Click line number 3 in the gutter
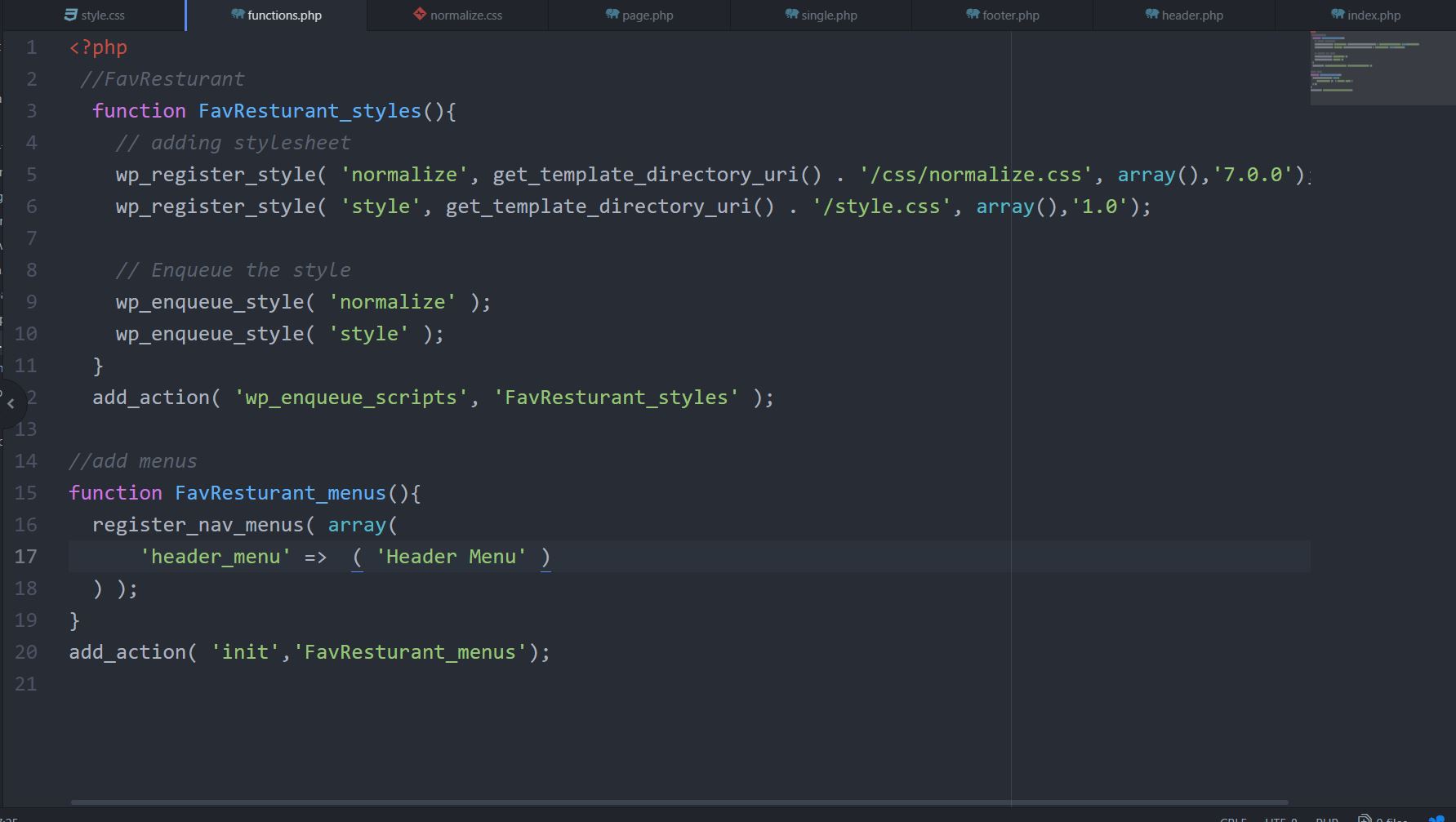This screenshot has height=822, width=1456. point(31,111)
